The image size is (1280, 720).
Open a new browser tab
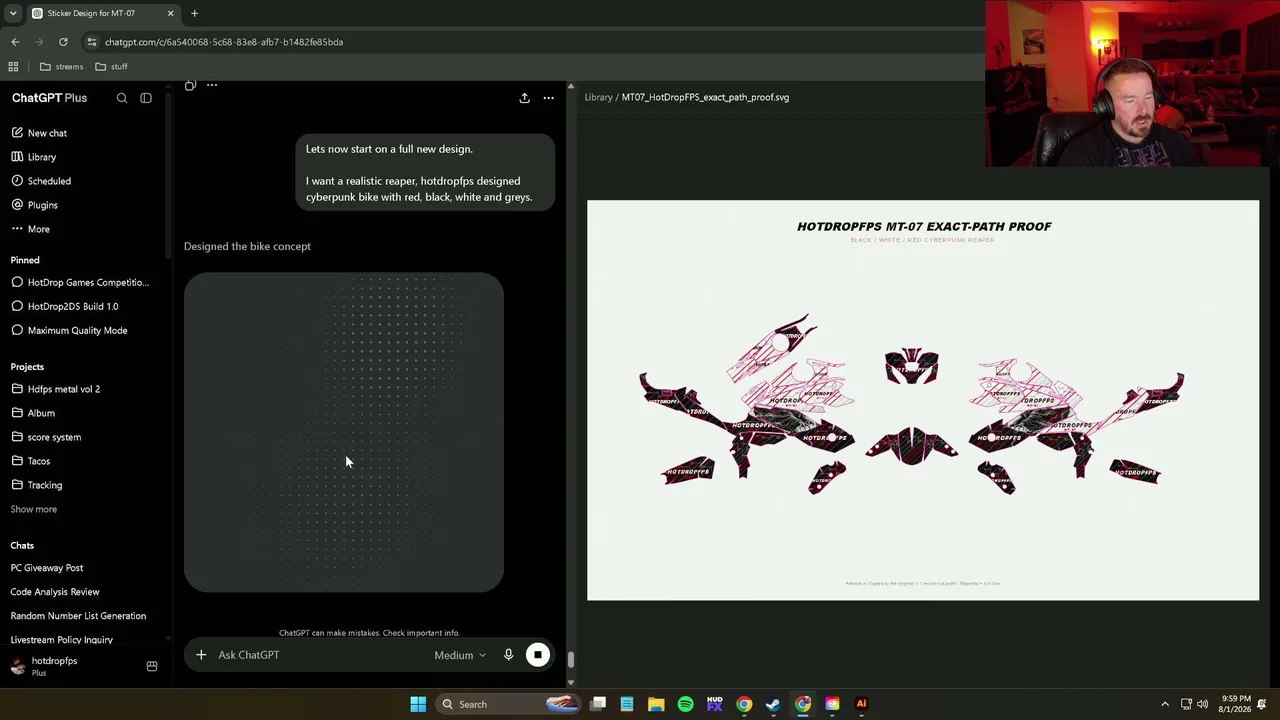pos(194,13)
